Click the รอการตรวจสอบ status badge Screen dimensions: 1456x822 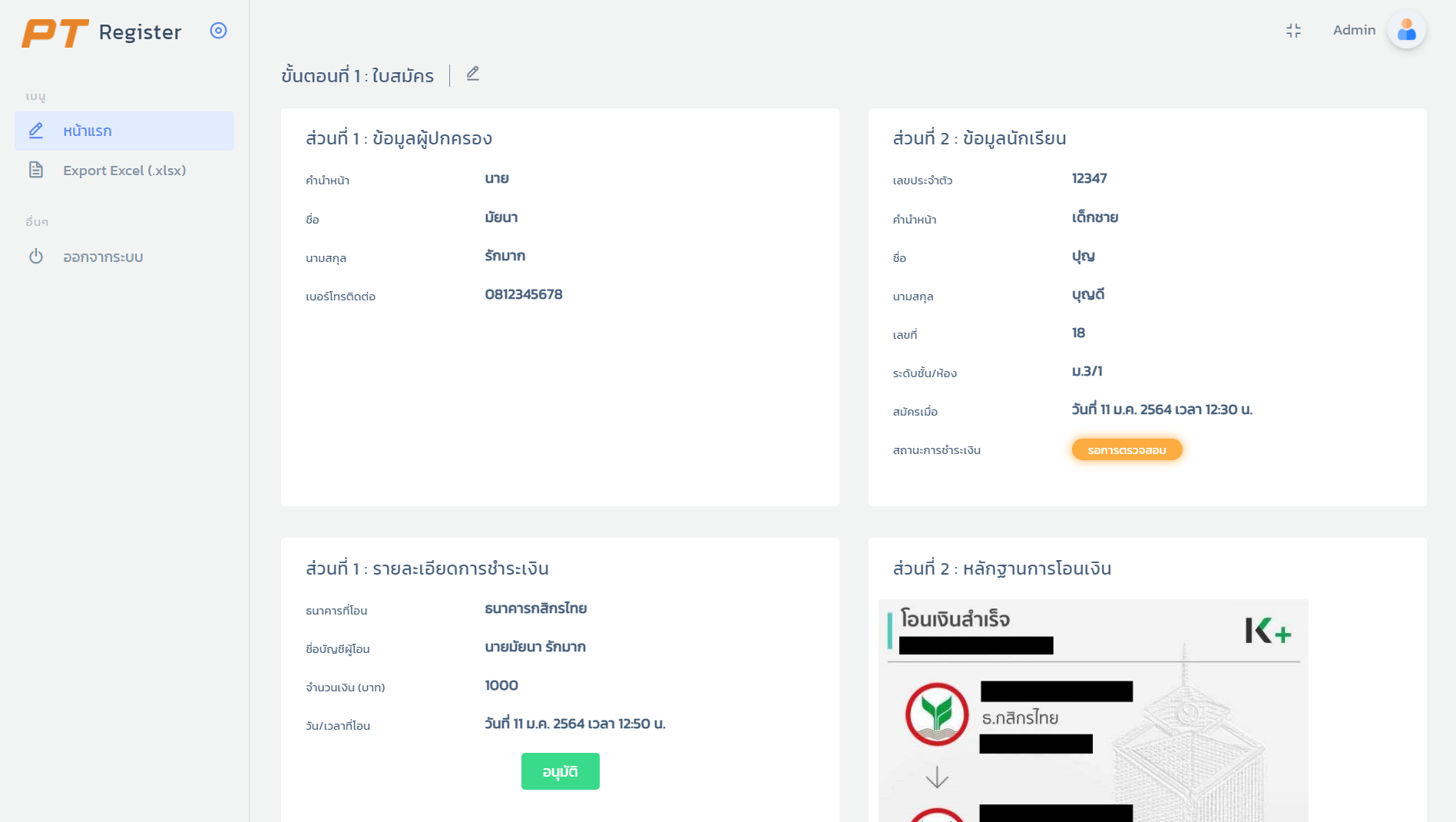pyautogui.click(x=1127, y=450)
